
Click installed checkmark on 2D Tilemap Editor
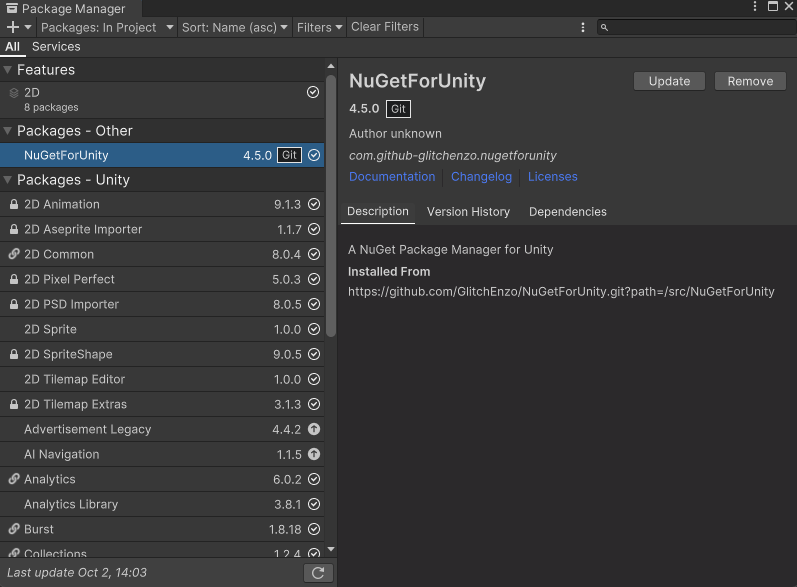tap(314, 379)
